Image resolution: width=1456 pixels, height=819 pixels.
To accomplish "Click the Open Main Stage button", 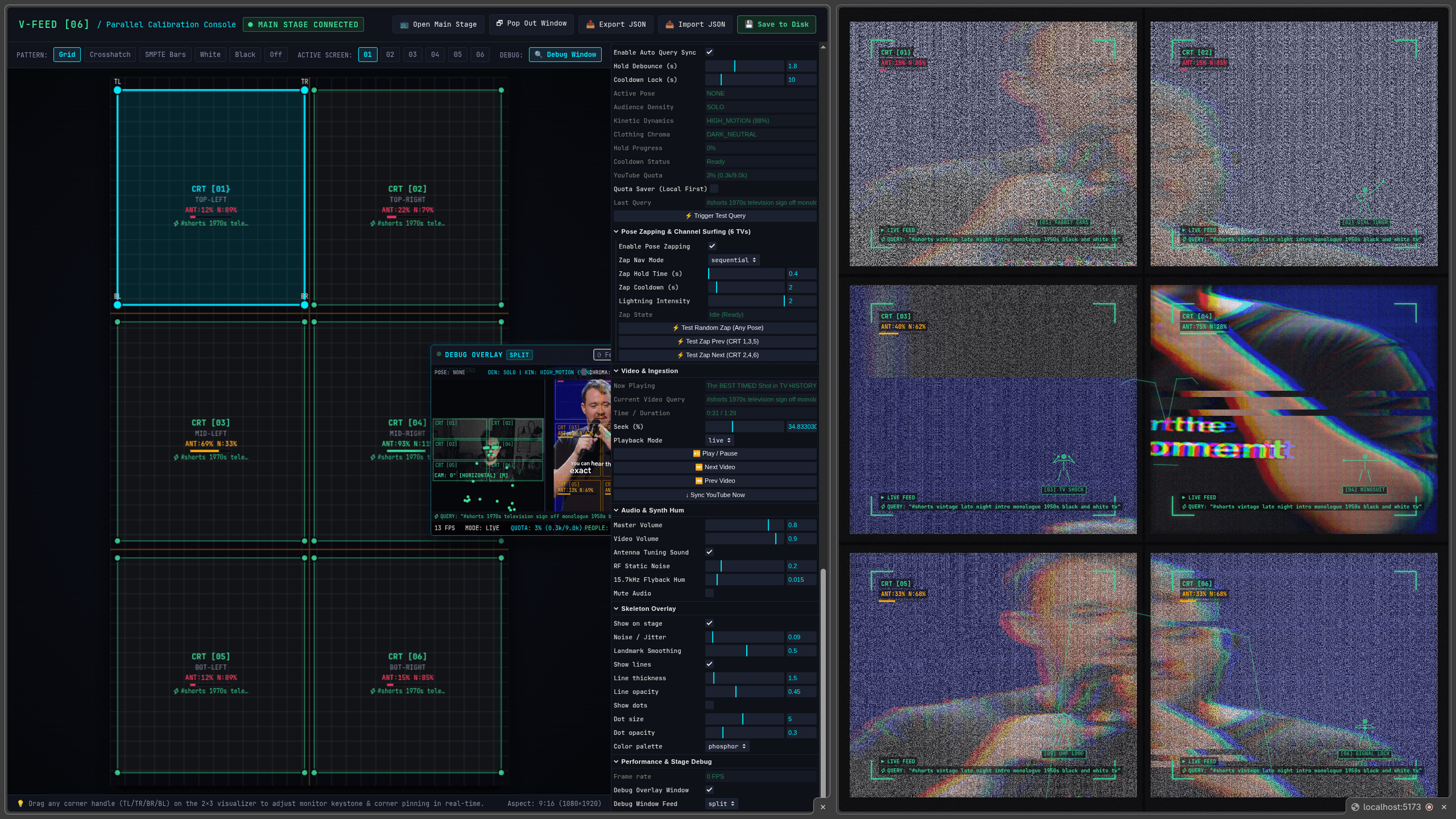I will [x=438, y=24].
